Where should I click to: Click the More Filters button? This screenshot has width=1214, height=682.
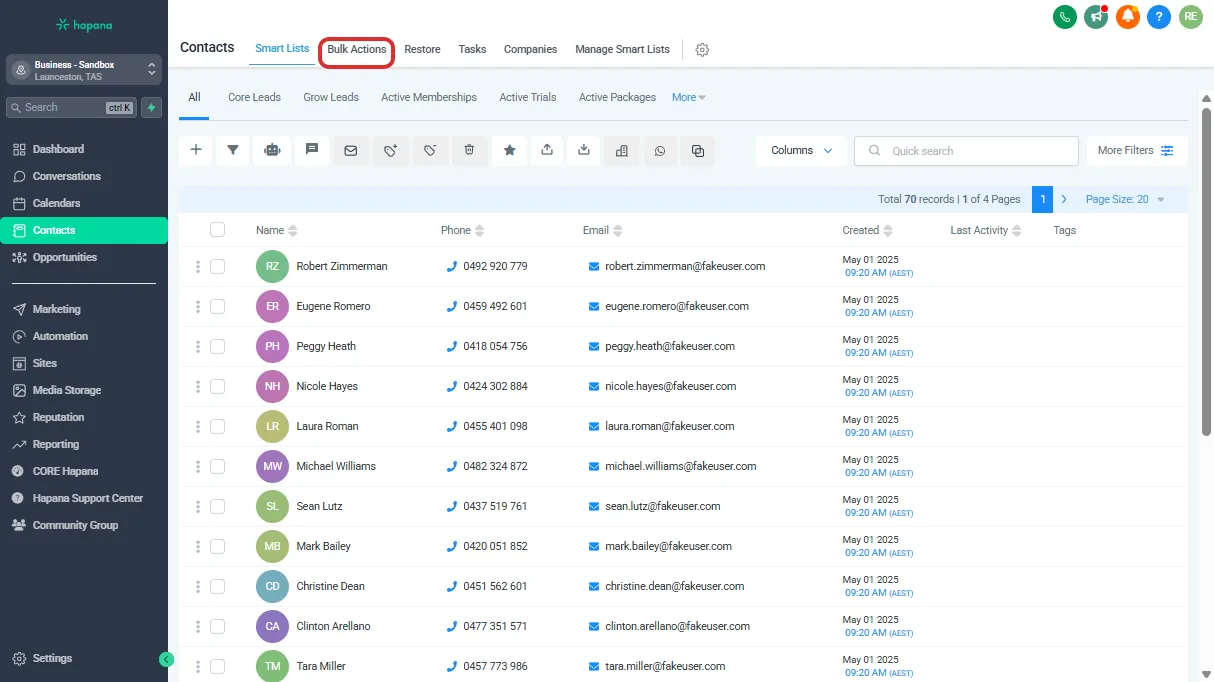pyautogui.click(x=1136, y=151)
